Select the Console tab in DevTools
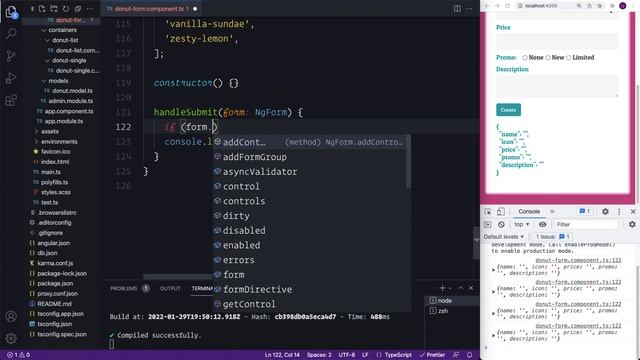This screenshot has height=360, width=640. pos(529,211)
